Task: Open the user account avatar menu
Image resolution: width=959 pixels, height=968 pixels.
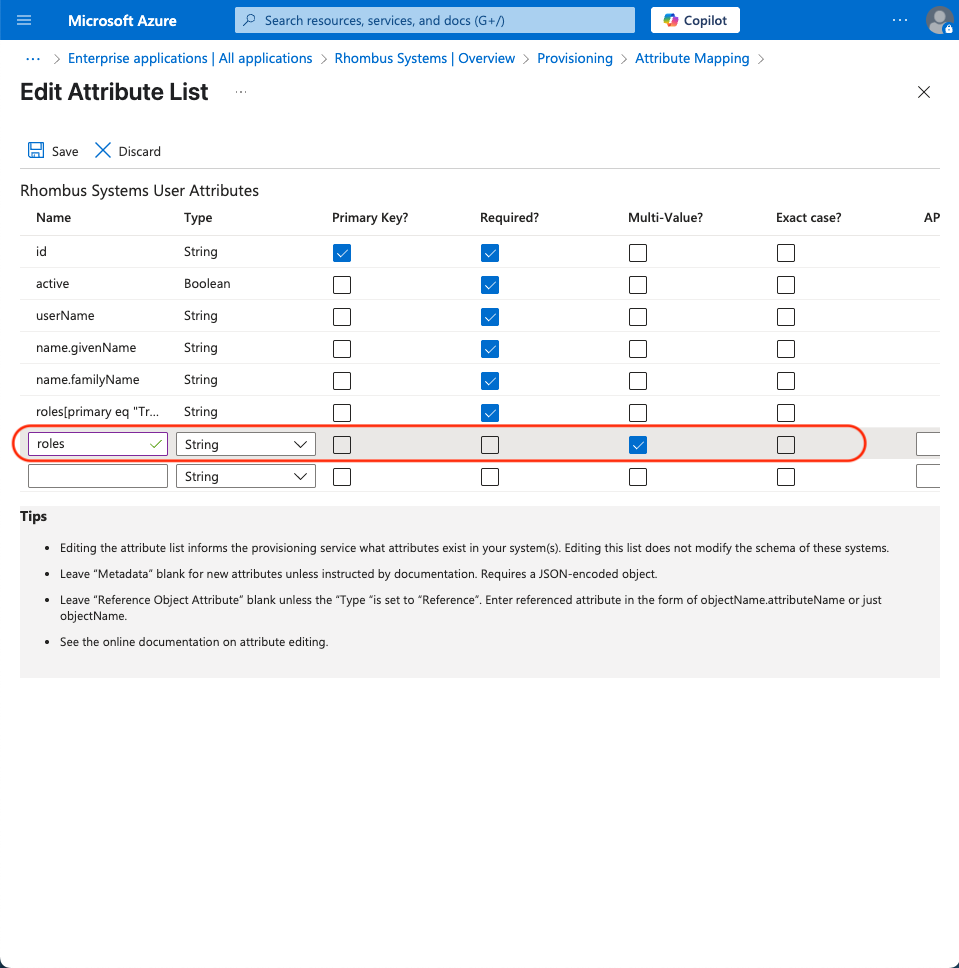Action: 939,20
